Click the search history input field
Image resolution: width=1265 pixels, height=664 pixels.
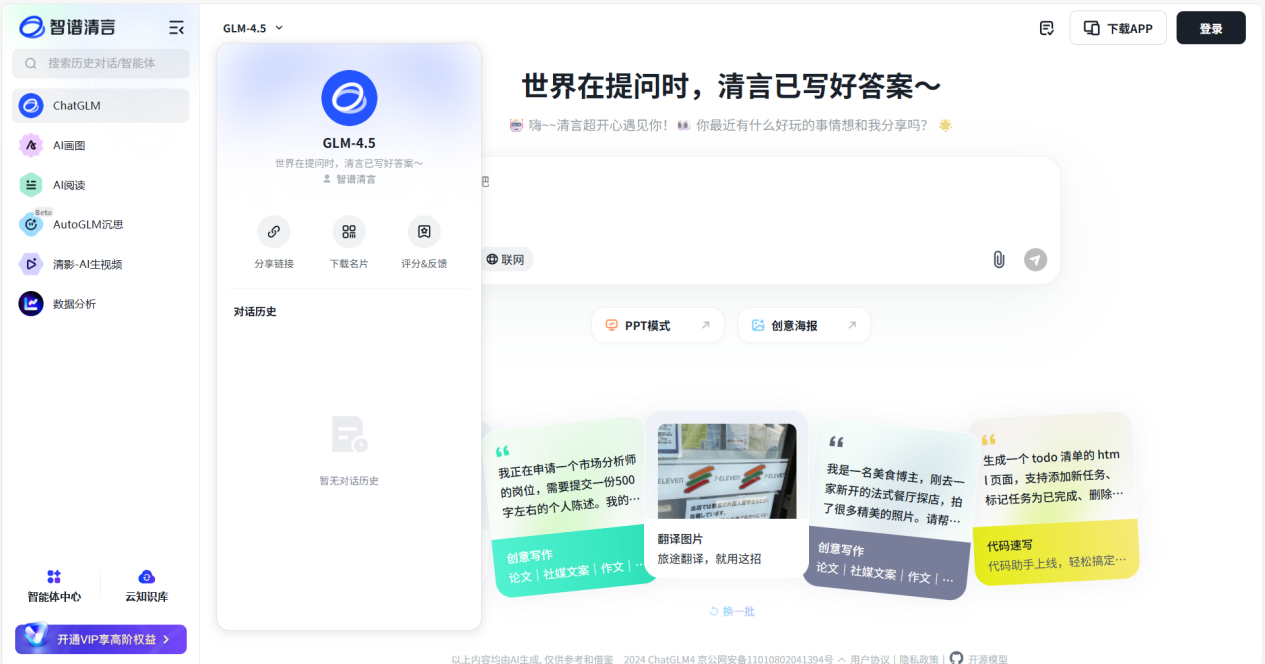point(100,63)
